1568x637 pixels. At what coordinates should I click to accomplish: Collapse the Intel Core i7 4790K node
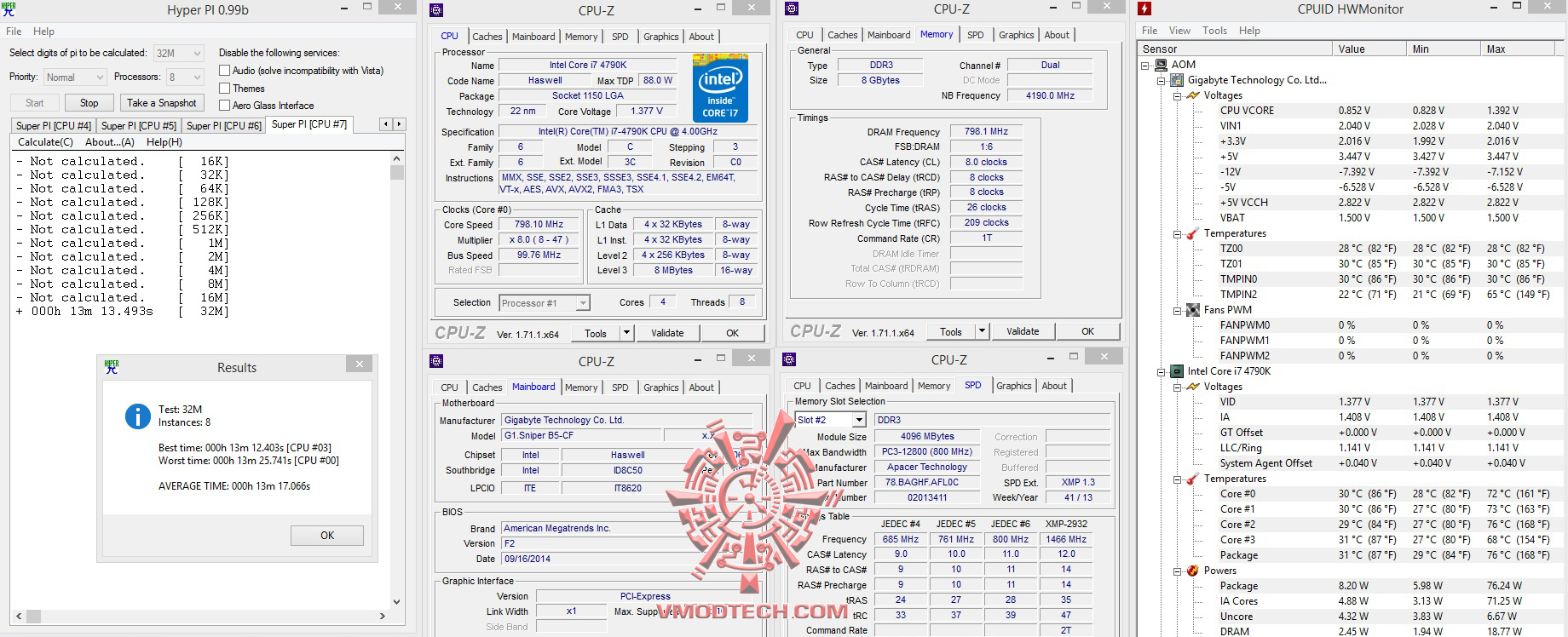(x=1161, y=371)
